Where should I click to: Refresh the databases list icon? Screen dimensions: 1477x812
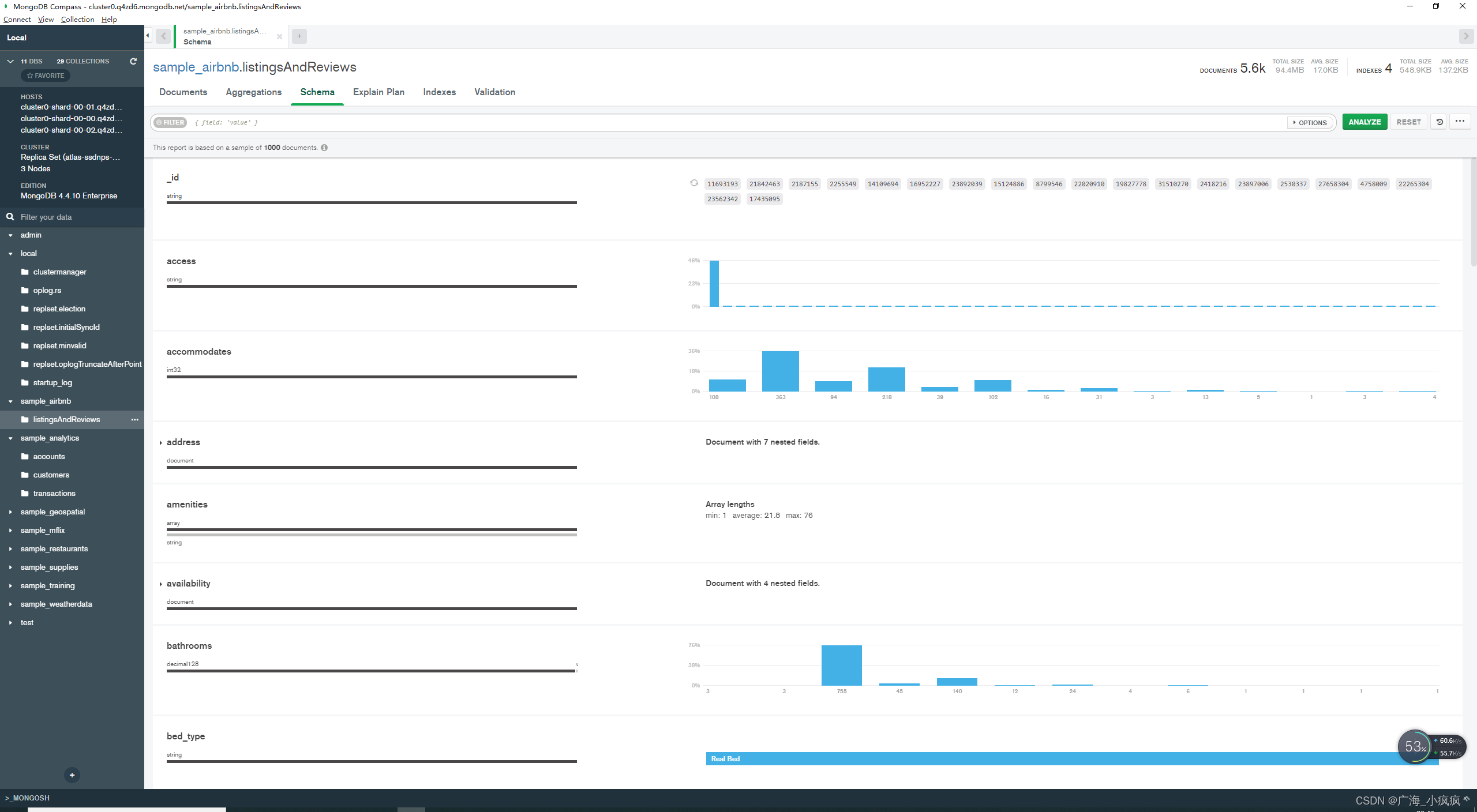133,61
